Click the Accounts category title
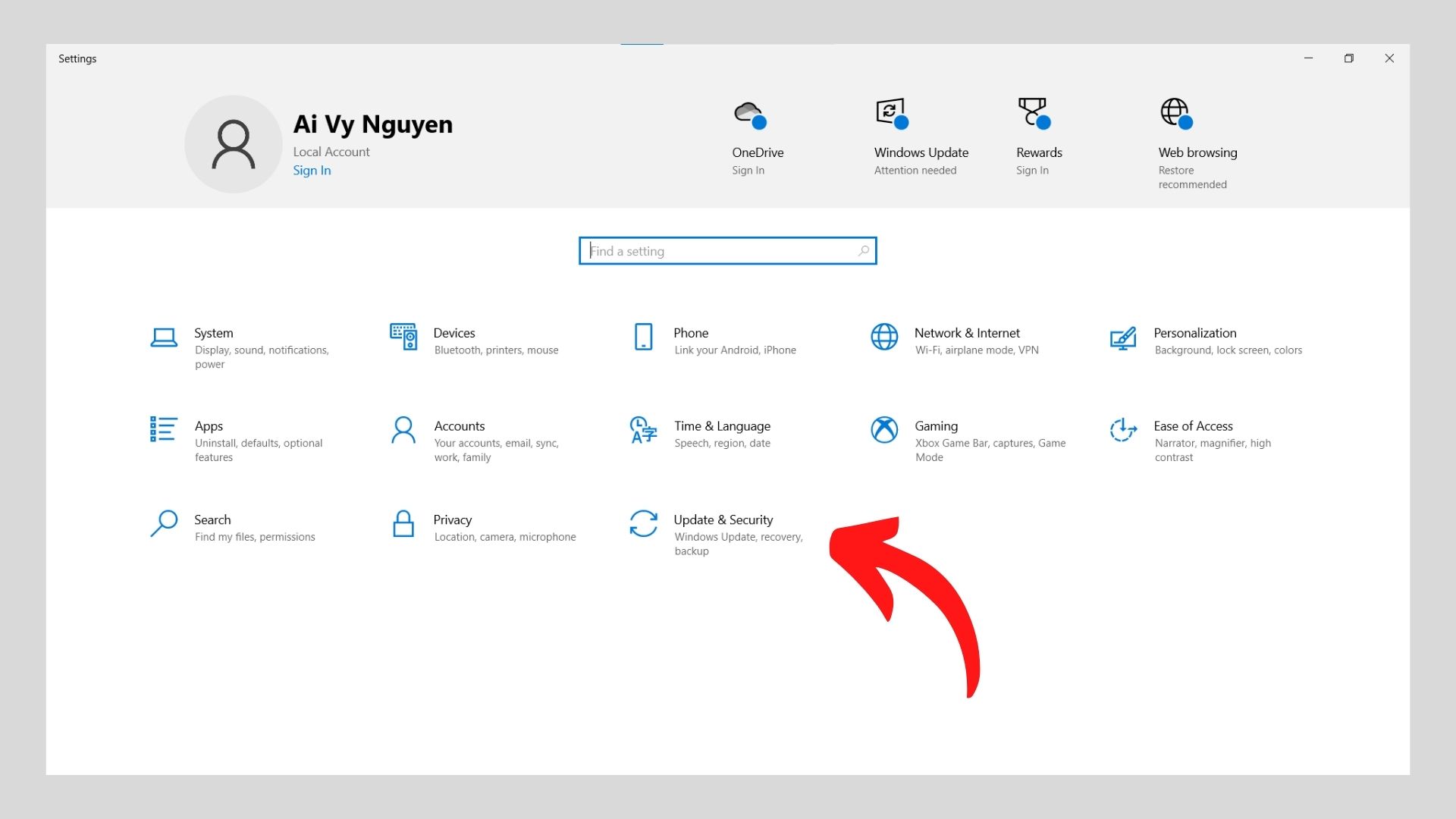This screenshot has height=819, width=1456. [460, 426]
